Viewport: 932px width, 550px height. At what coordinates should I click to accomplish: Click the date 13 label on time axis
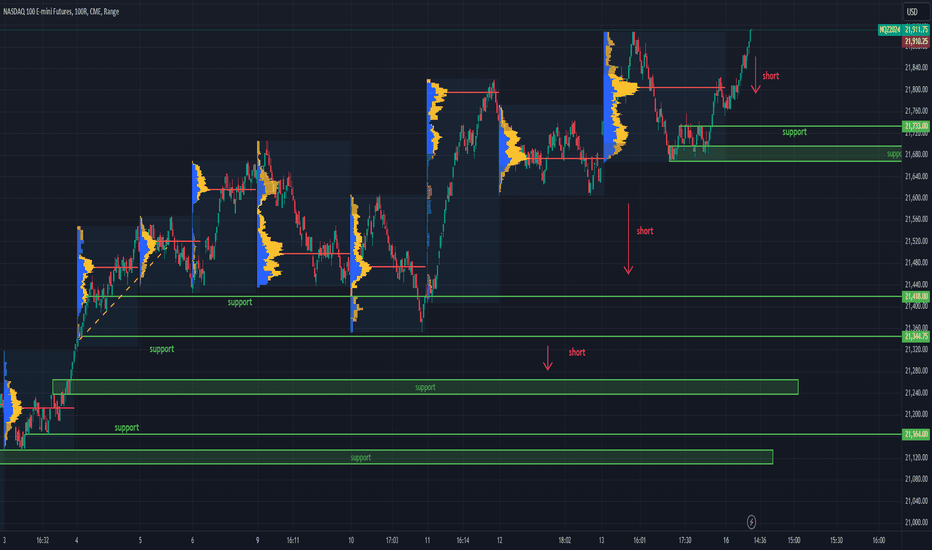point(601,540)
